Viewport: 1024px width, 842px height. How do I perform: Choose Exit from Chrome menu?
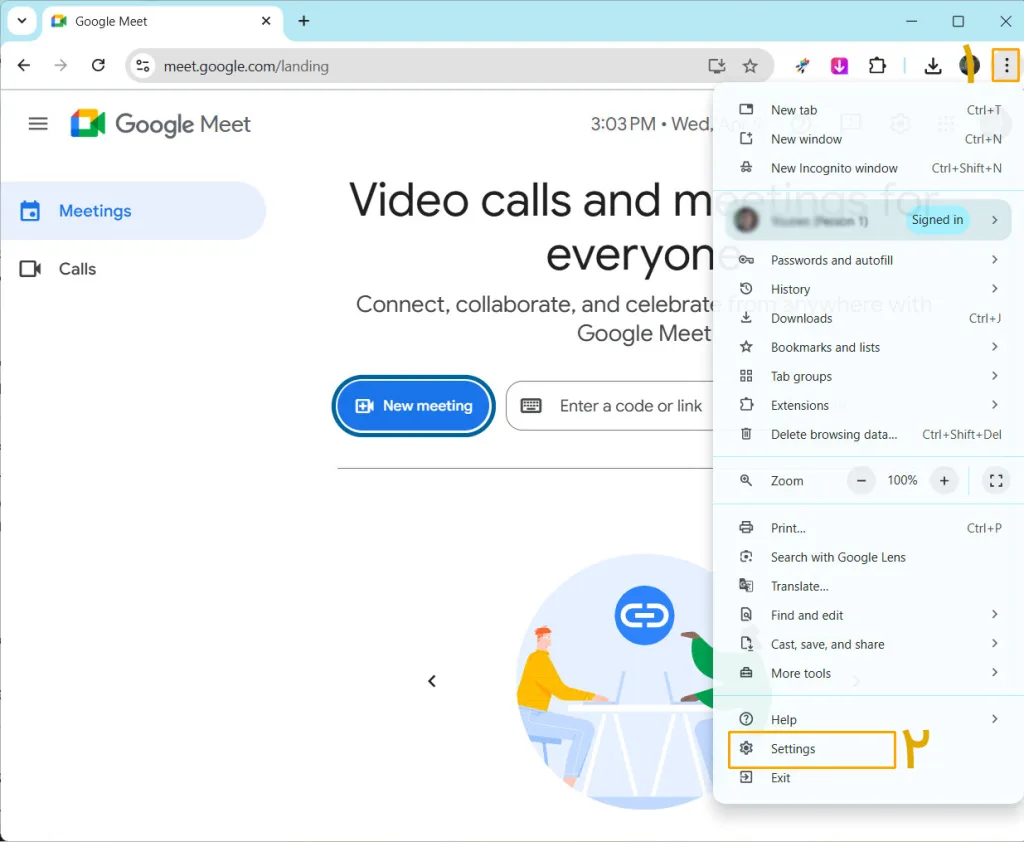[x=869, y=777]
